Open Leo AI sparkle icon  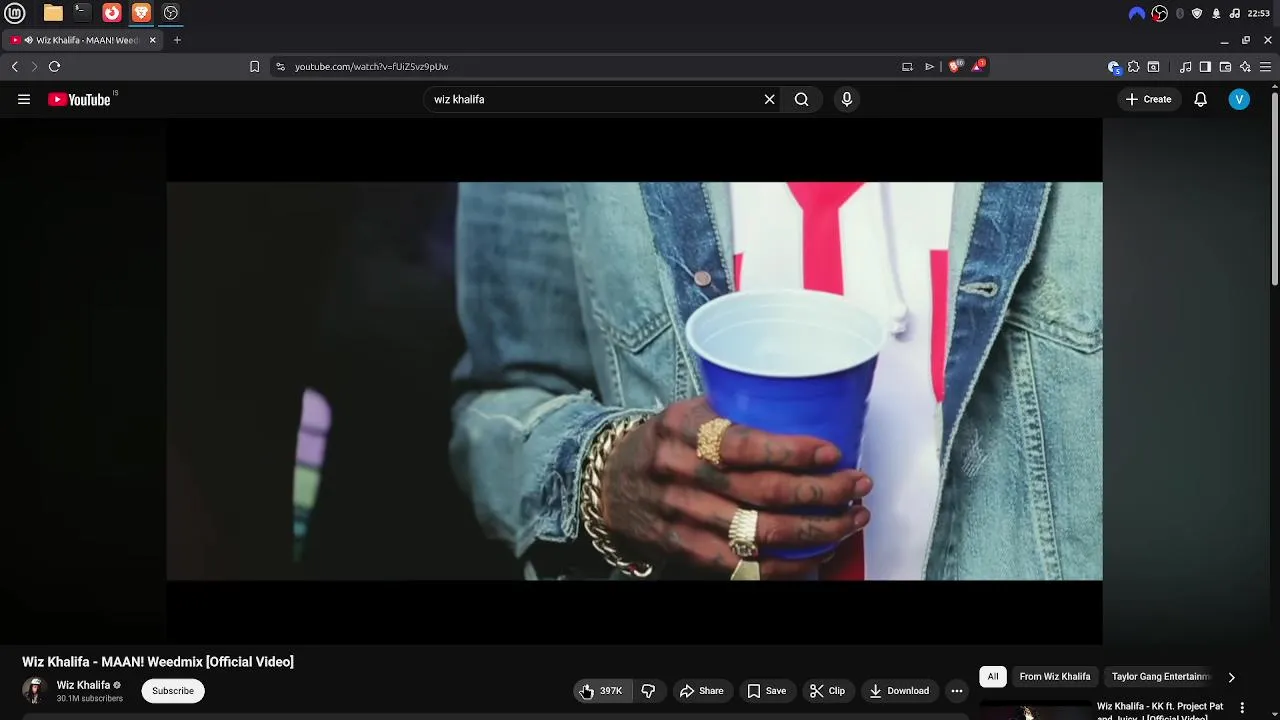click(x=1245, y=67)
